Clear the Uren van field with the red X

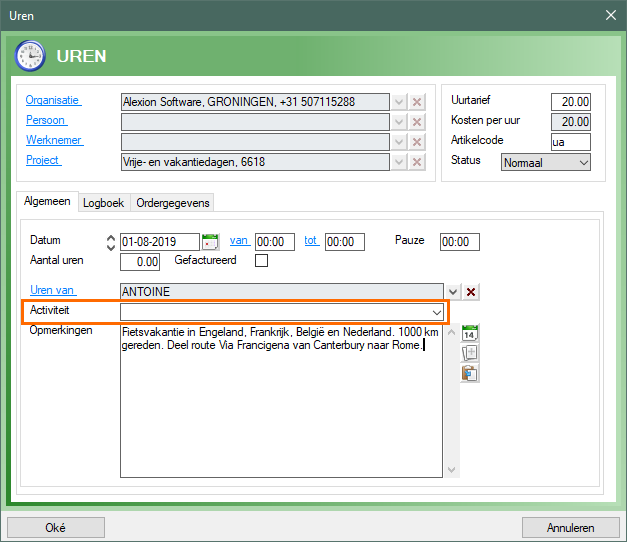(471, 292)
